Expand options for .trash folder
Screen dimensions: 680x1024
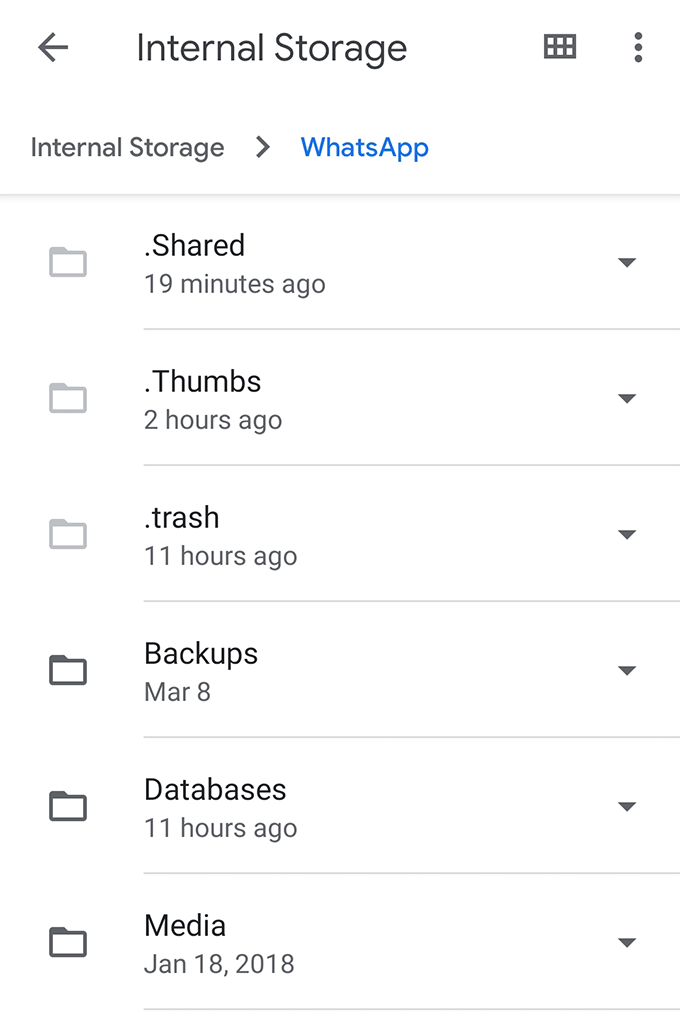coord(627,534)
